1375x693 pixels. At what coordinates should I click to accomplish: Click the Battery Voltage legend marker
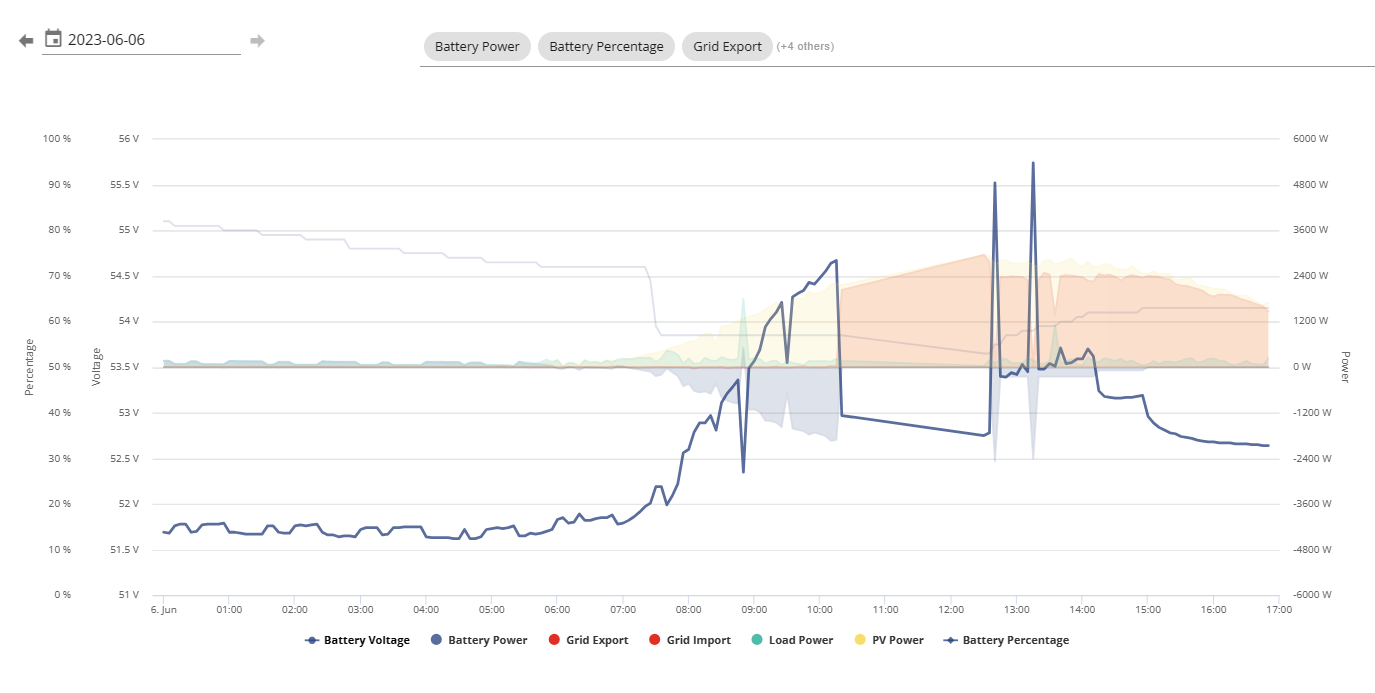(x=312, y=640)
